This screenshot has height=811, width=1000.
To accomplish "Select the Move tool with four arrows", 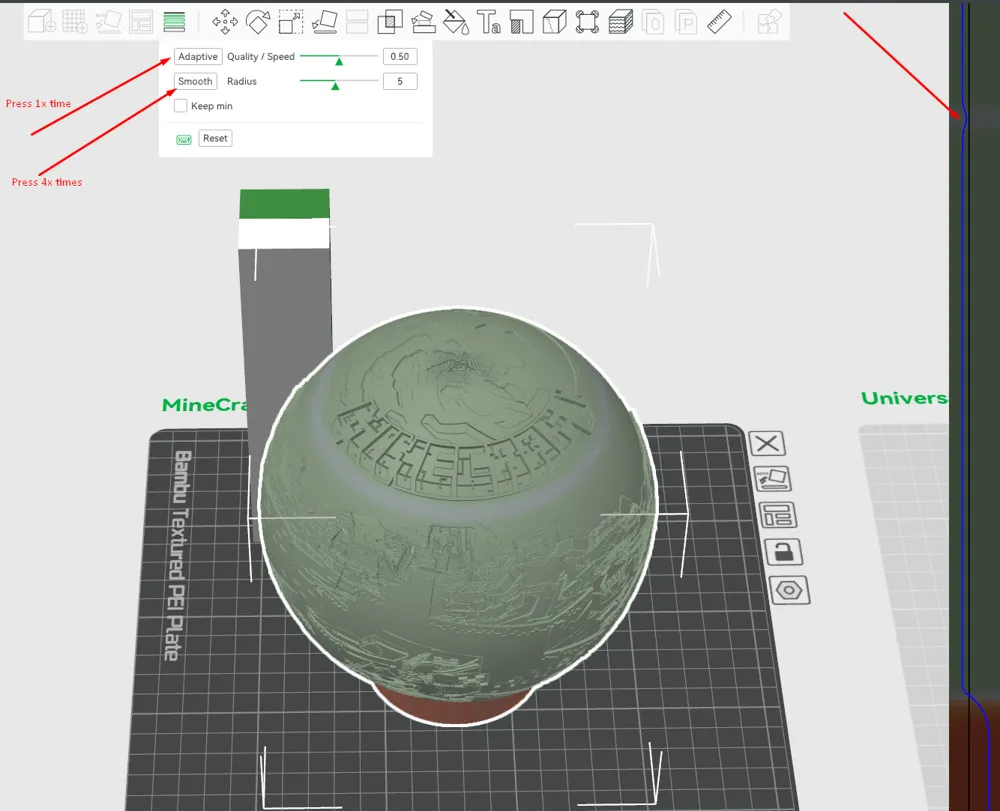I will (x=225, y=22).
